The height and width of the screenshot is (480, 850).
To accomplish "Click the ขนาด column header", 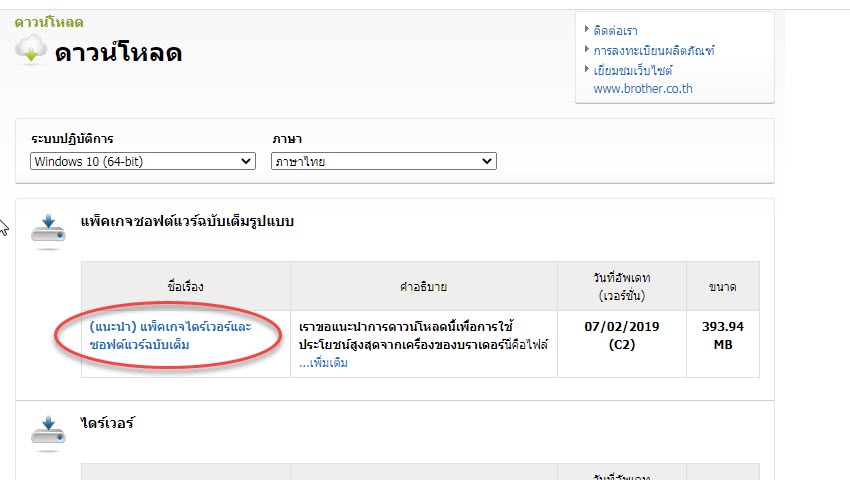I will click(723, 286).
